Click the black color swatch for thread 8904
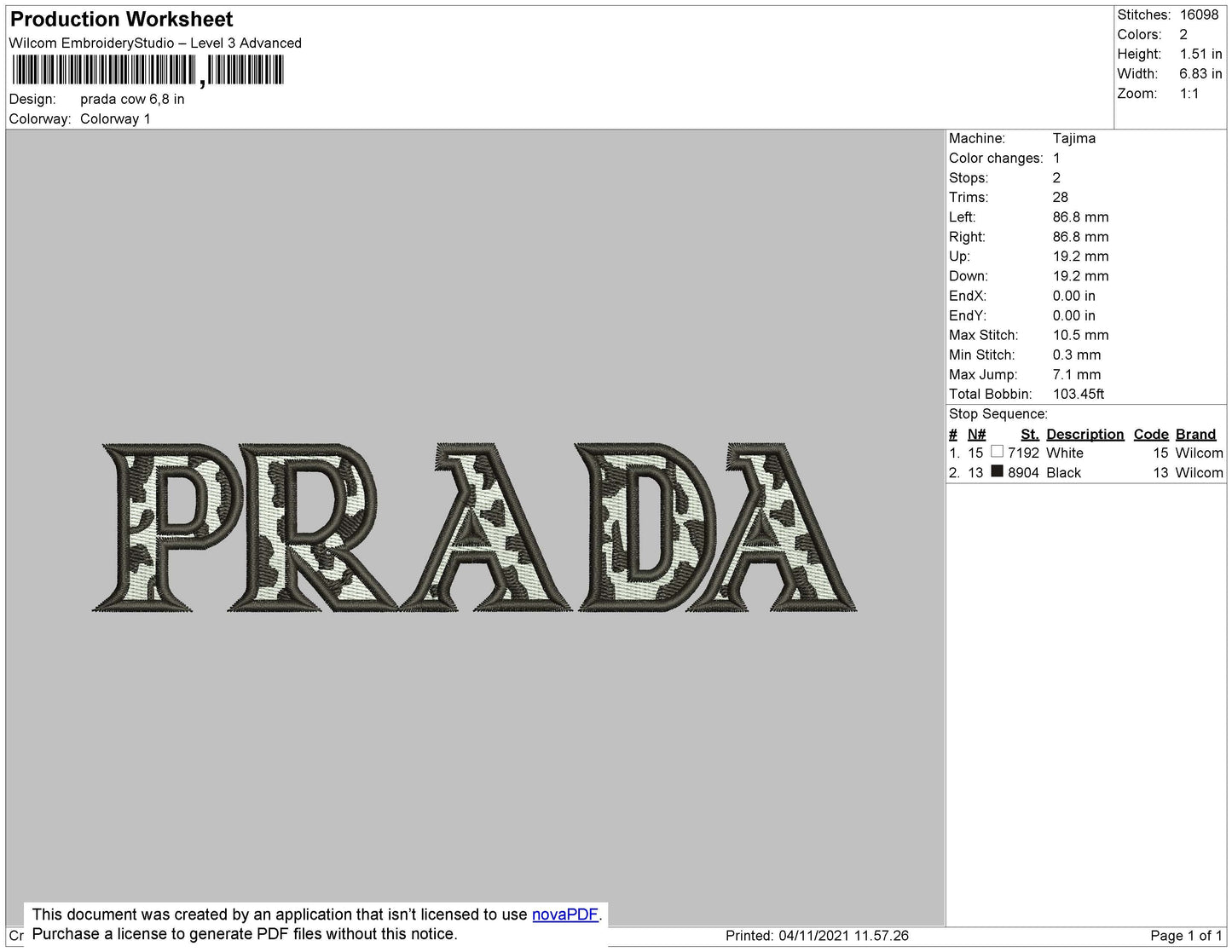This screenshot has height=952, width=1232. click(x=997, y=471)
